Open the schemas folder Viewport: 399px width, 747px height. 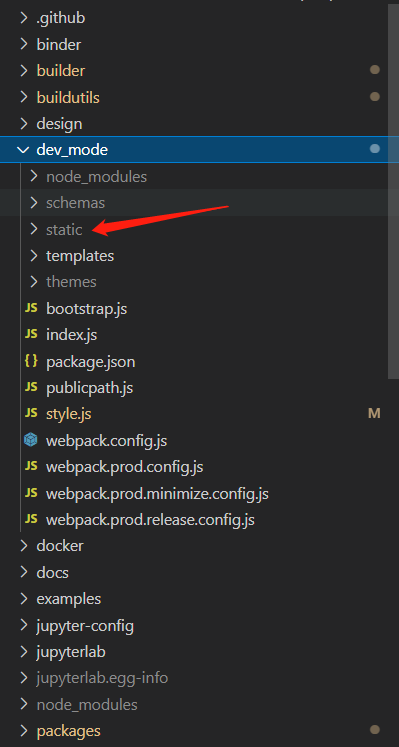(x=75, y=203)
